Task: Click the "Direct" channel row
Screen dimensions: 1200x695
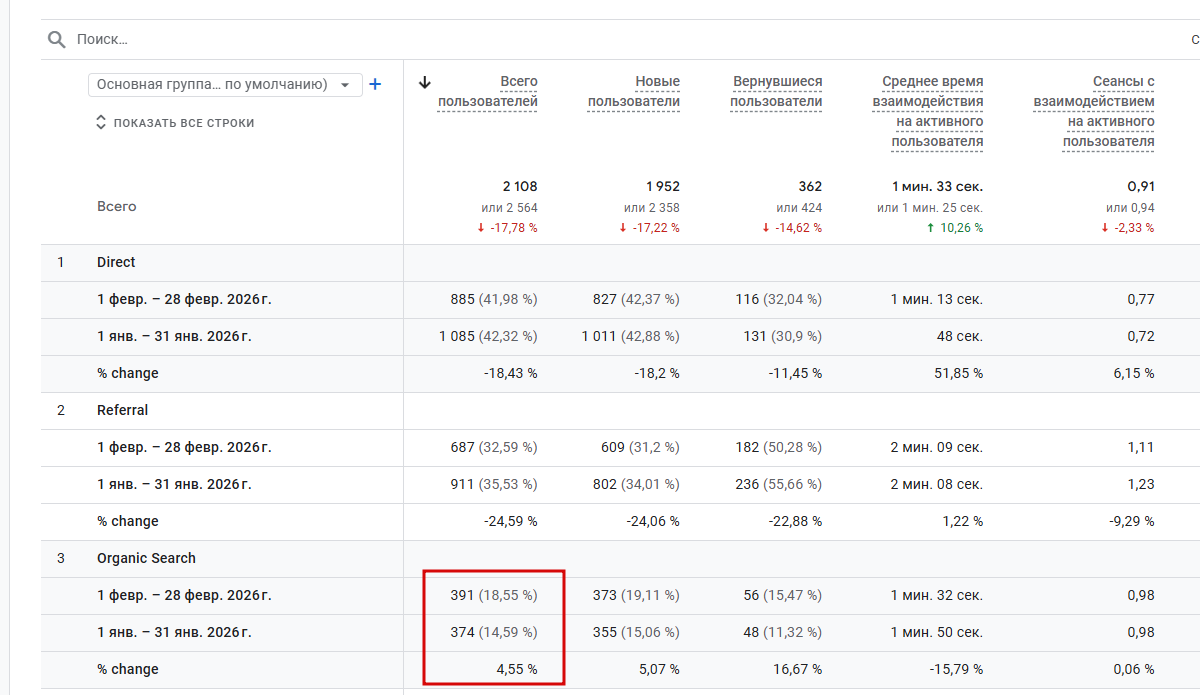Action: pyautogui.click(x=116, y=262)
